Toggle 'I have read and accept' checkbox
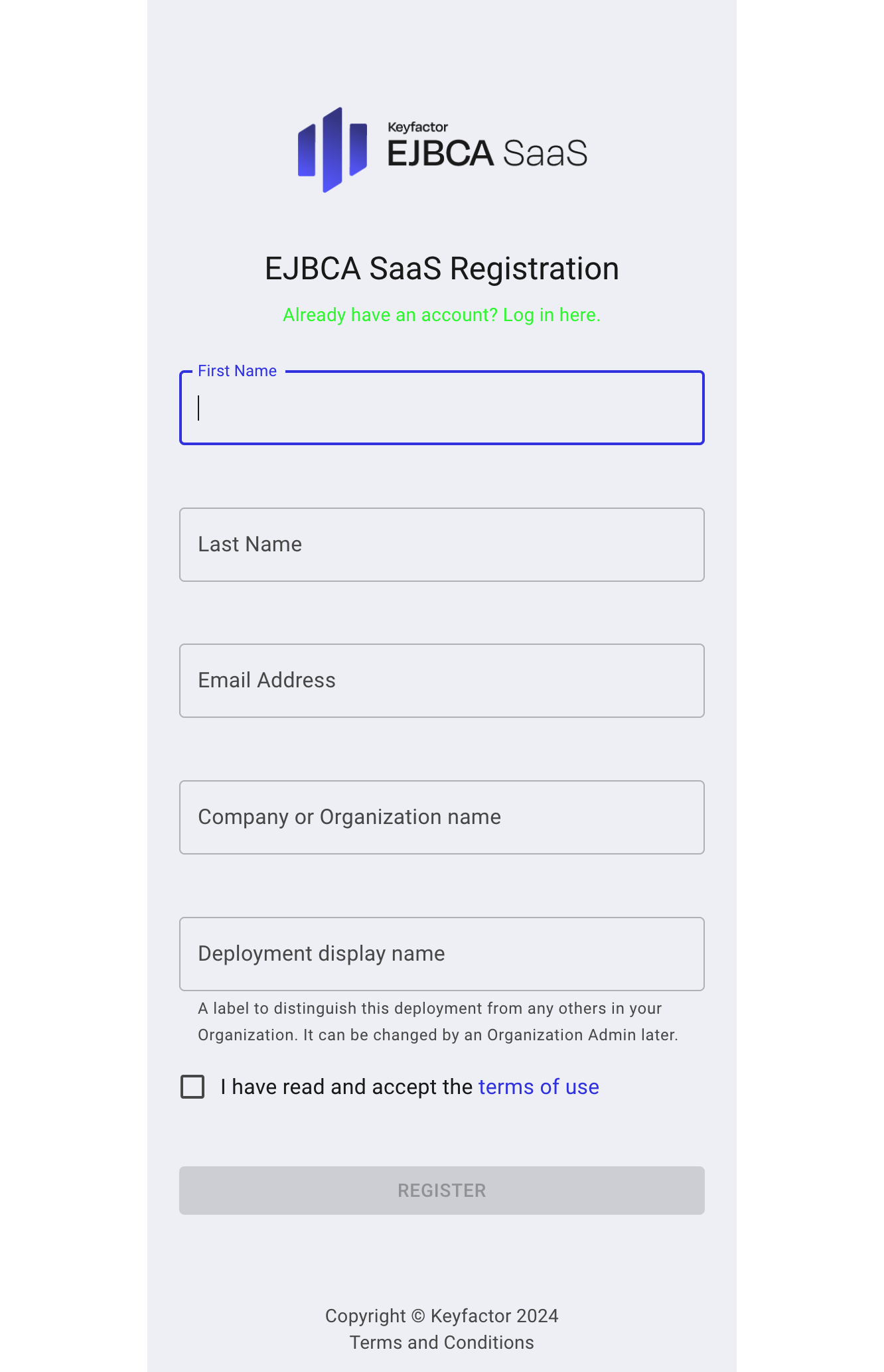The height and width of the screenshot is (1372, 884). 191,1086
